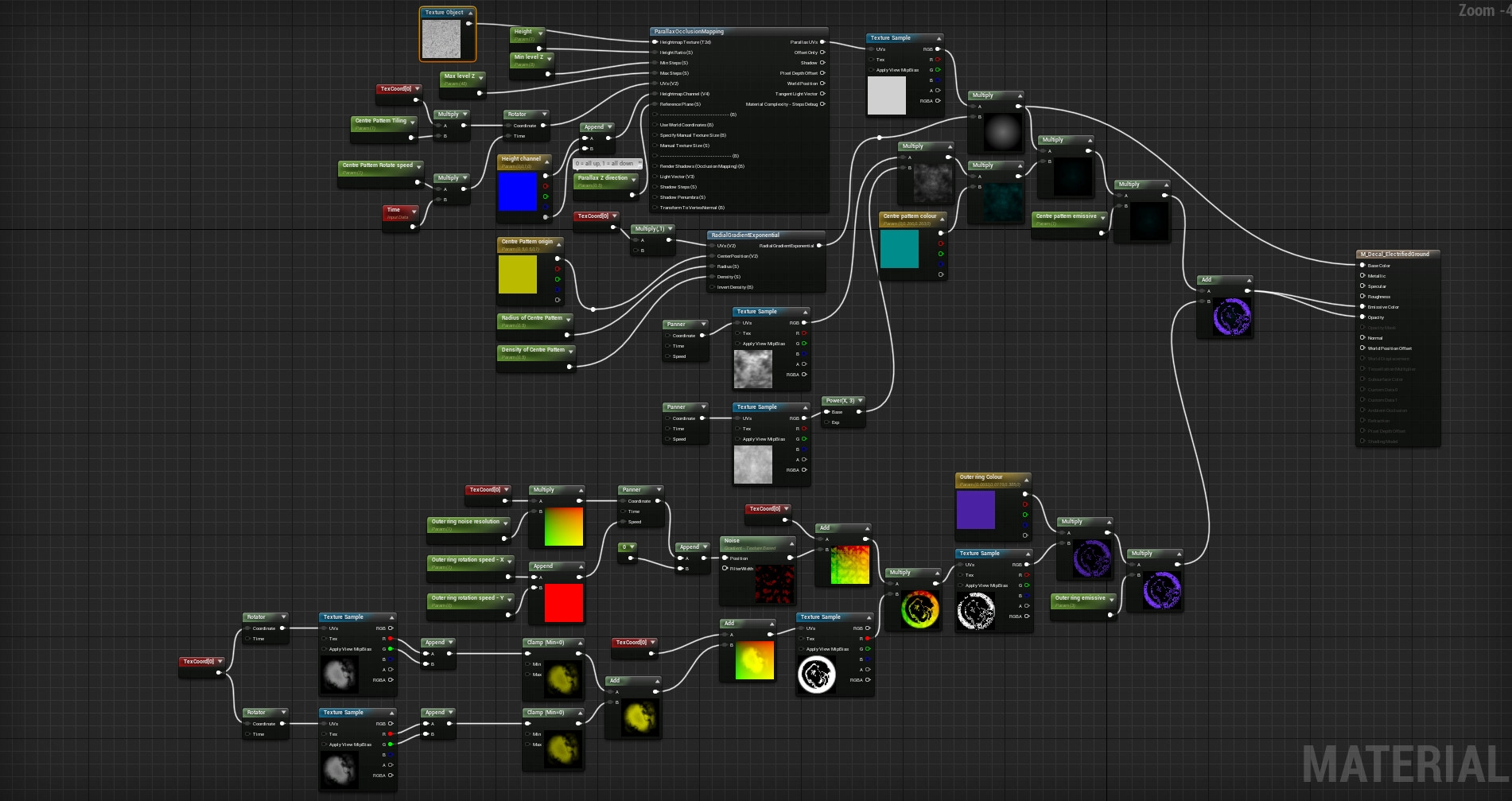The width and height of the screenshot is (1512, 801).
Task: Click the Noise node FilterWidth pin
Action: point(725,569)
